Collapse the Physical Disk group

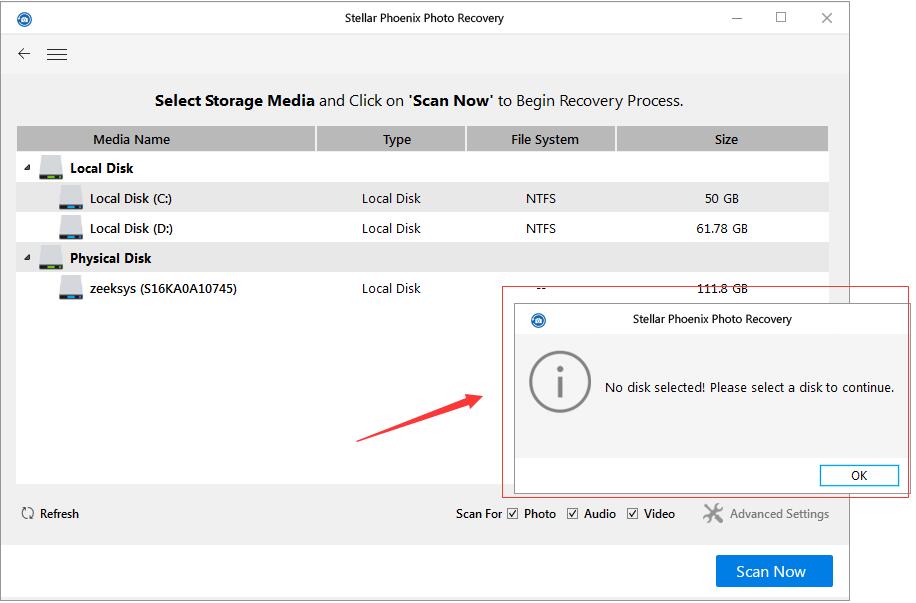click(x=27, y=258)
